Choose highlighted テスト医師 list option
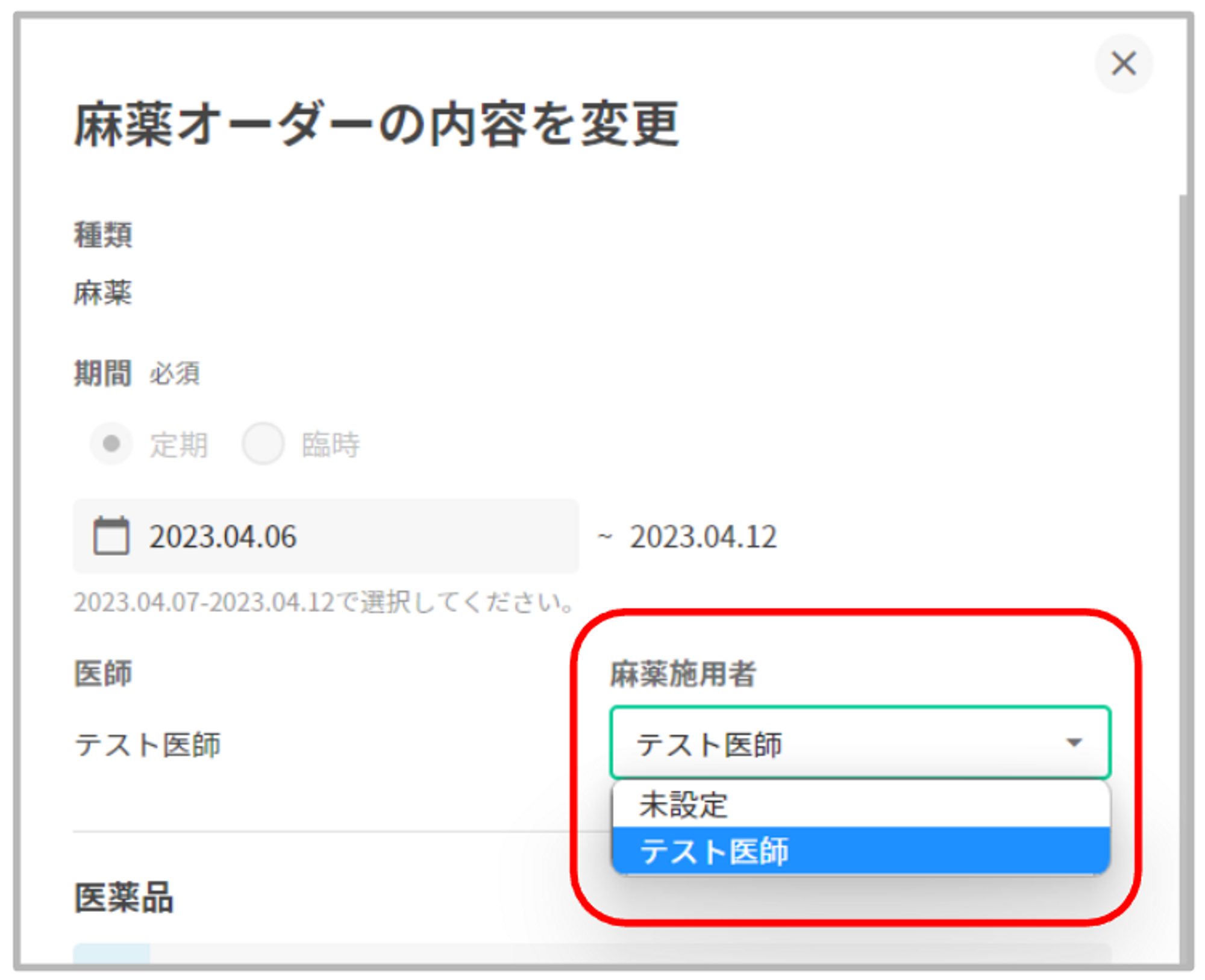This screenshot has width=1205, height=980. click(715, 851)
